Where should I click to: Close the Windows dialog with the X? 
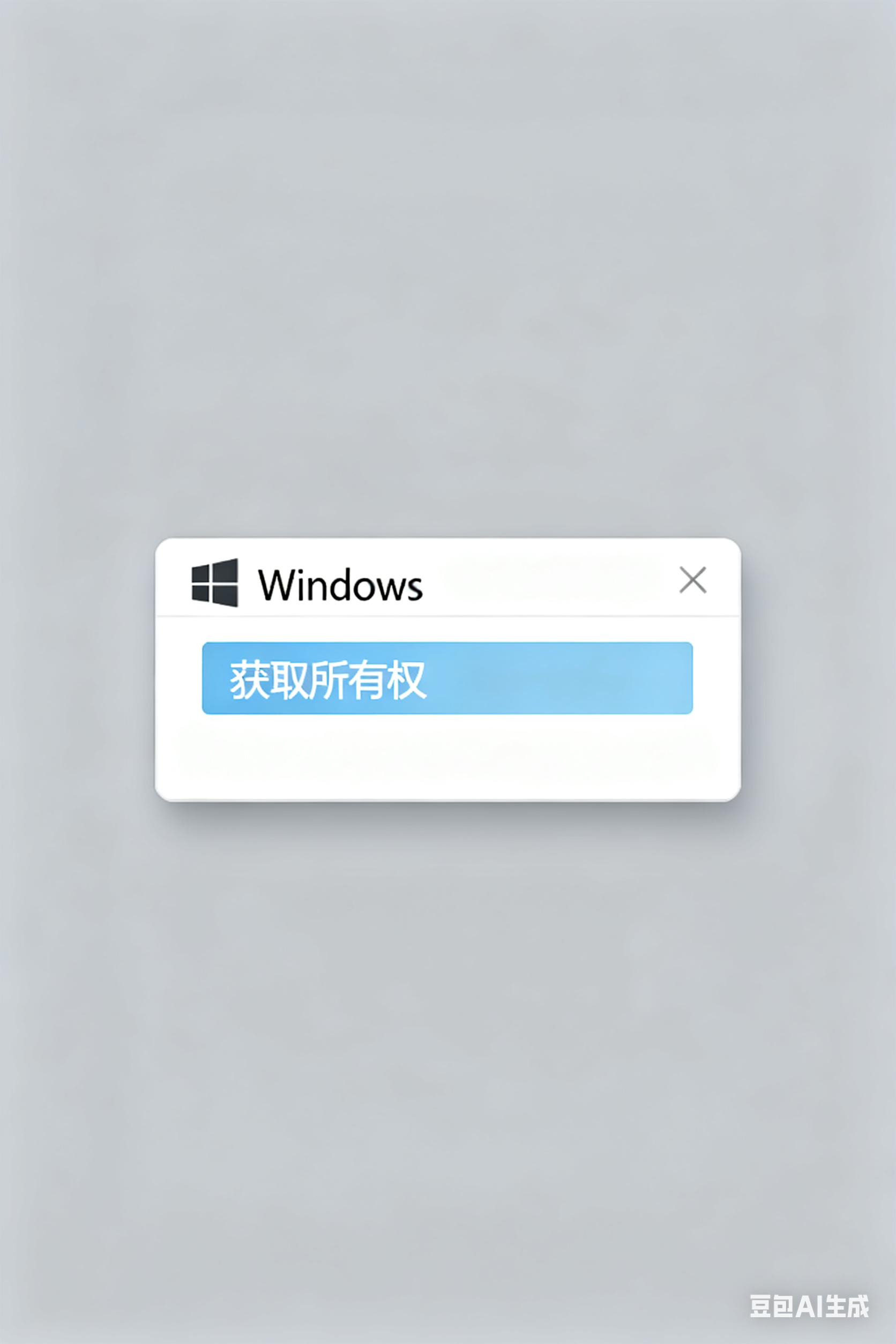tap(692, 580)
